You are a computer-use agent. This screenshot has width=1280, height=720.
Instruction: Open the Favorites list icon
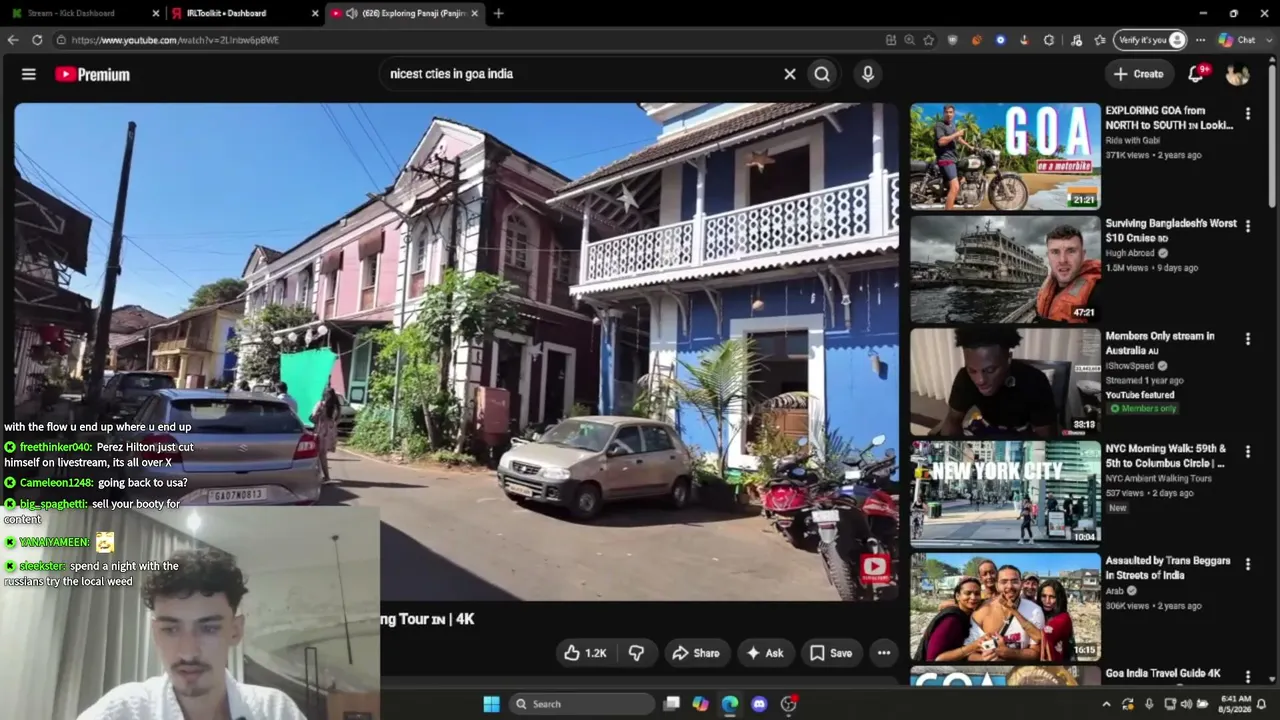pyautogui.click(x=1100, y=40)
